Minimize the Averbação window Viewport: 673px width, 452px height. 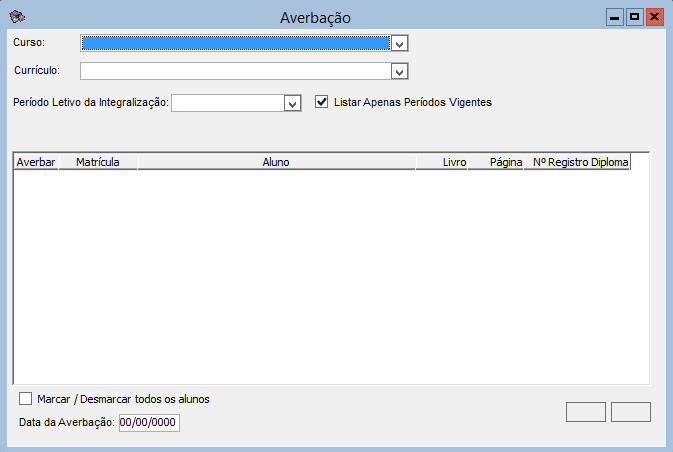(614, 17)
